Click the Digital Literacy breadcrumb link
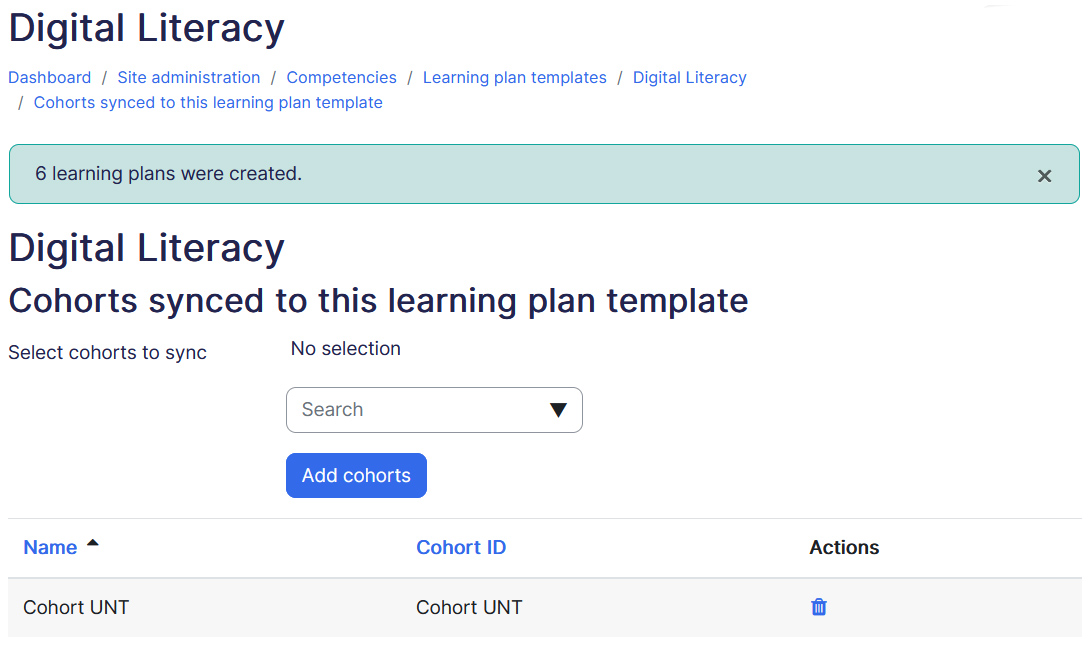Viewport: 1092px width, 650px height. coord(689,78)
